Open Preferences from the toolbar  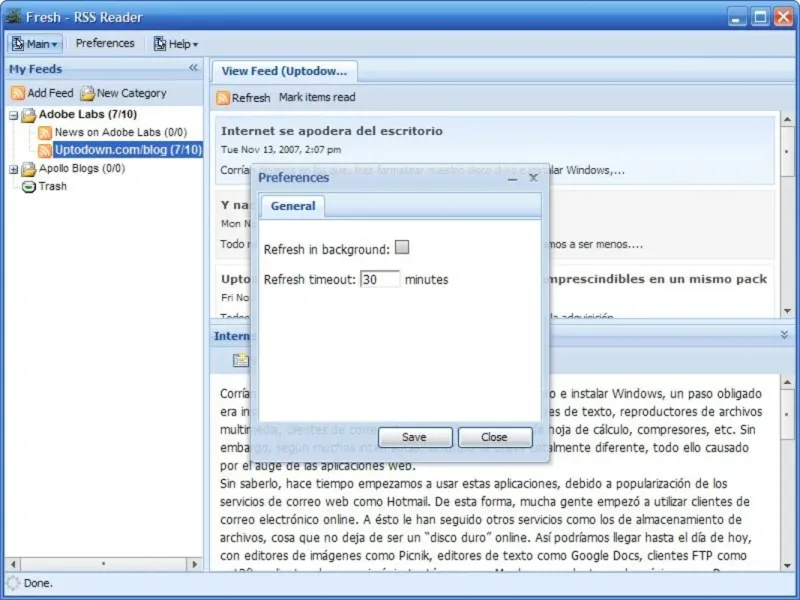[x=105, y=43]
